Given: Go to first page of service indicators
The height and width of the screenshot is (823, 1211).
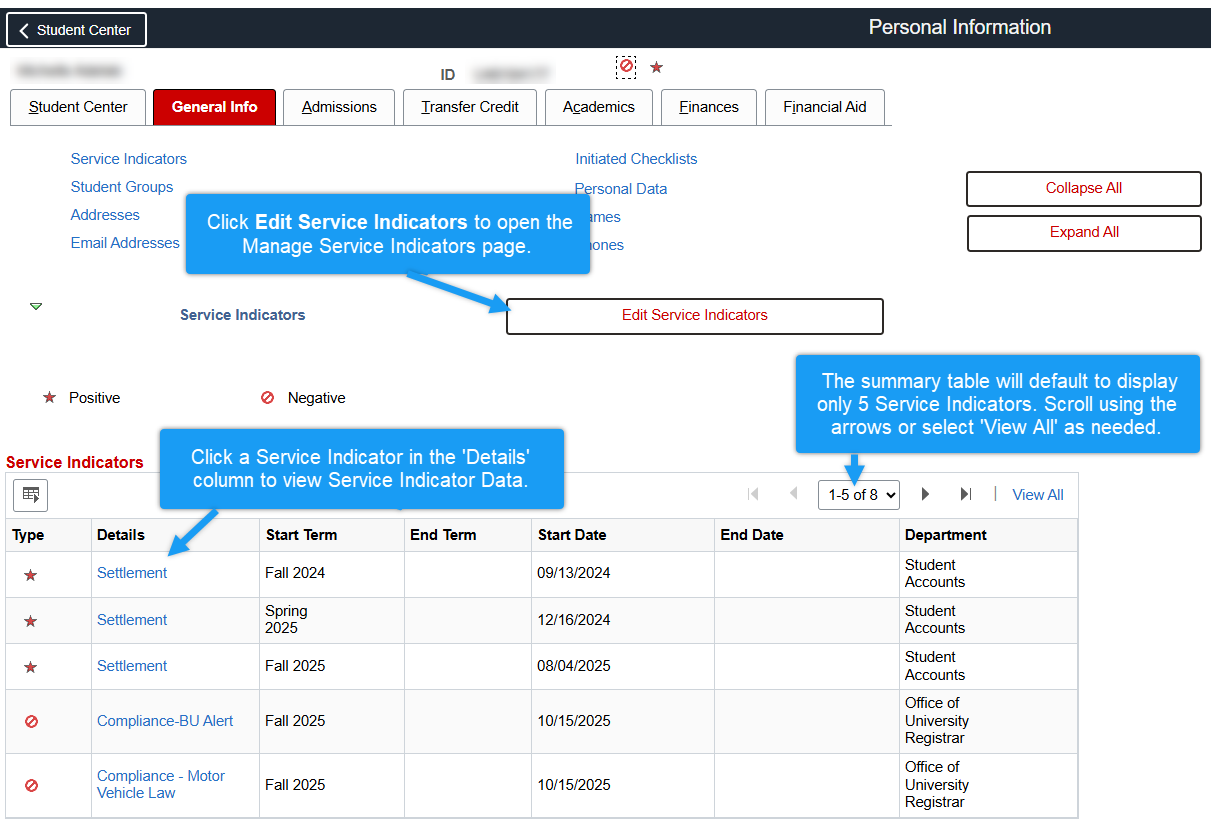Looking at the screenshot, I should click(x=753, y=494).
